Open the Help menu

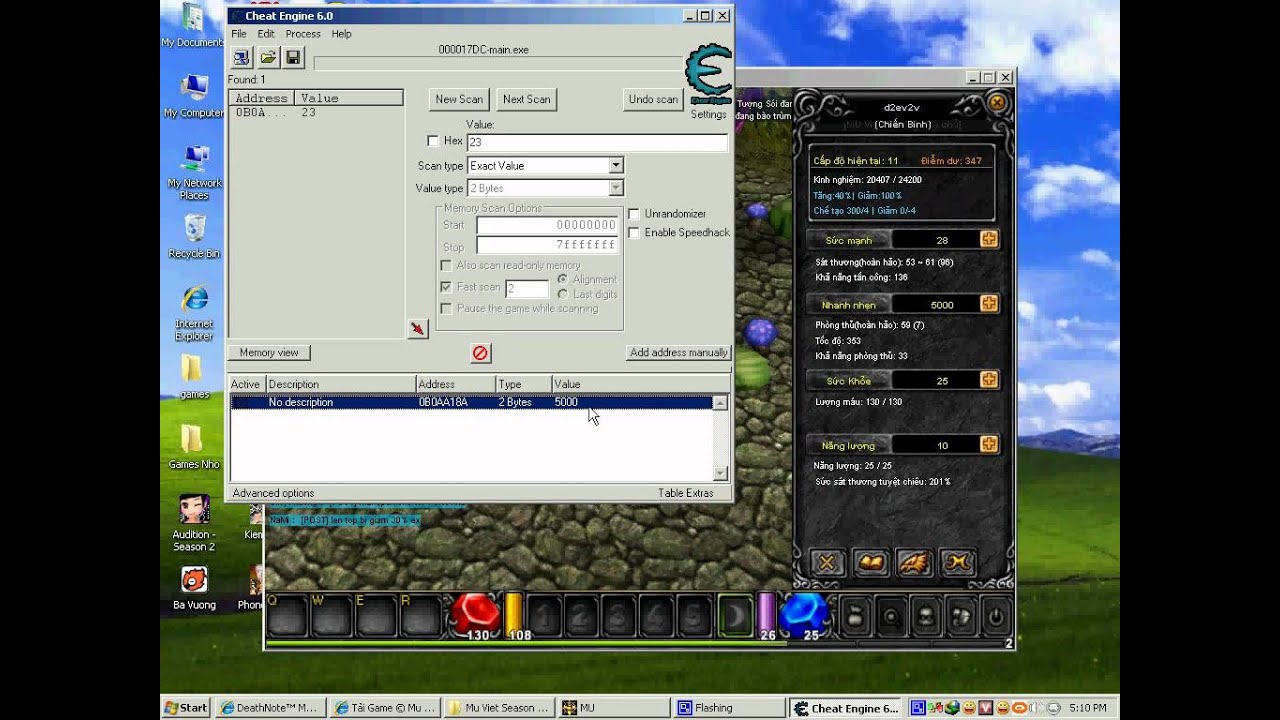click(x=341, y=34)
